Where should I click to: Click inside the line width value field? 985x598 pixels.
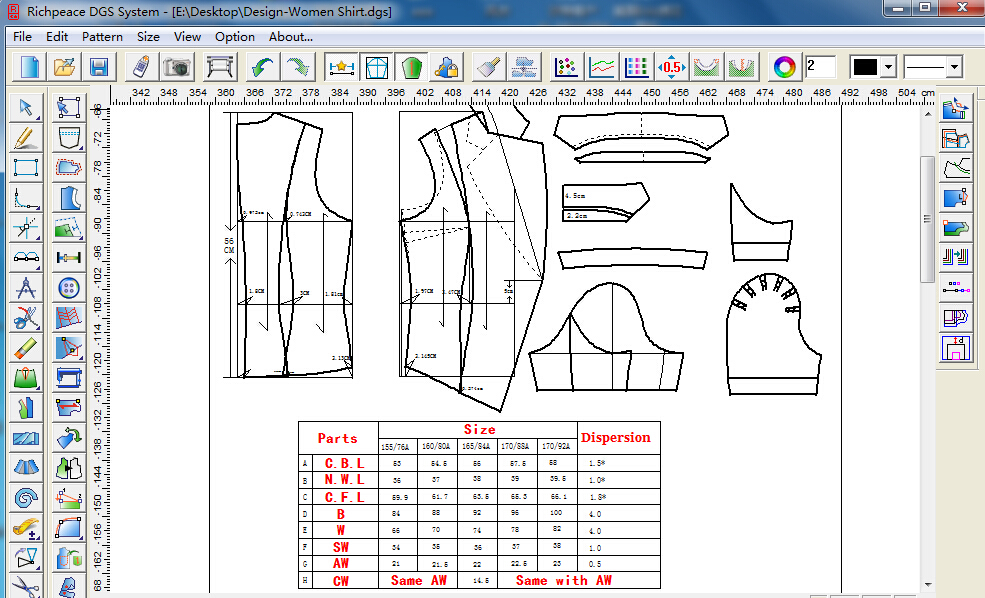820,66
